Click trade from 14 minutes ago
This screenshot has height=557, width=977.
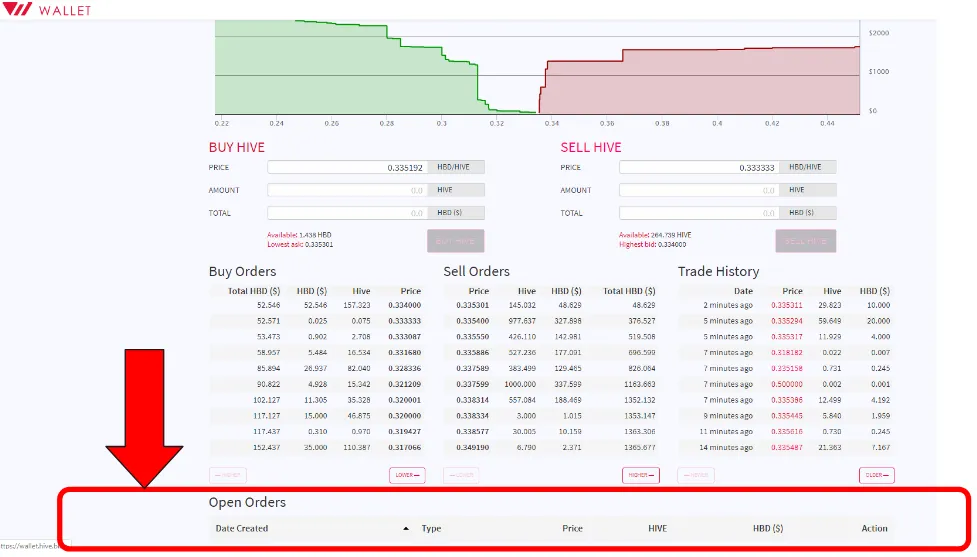tap(786, 447)
